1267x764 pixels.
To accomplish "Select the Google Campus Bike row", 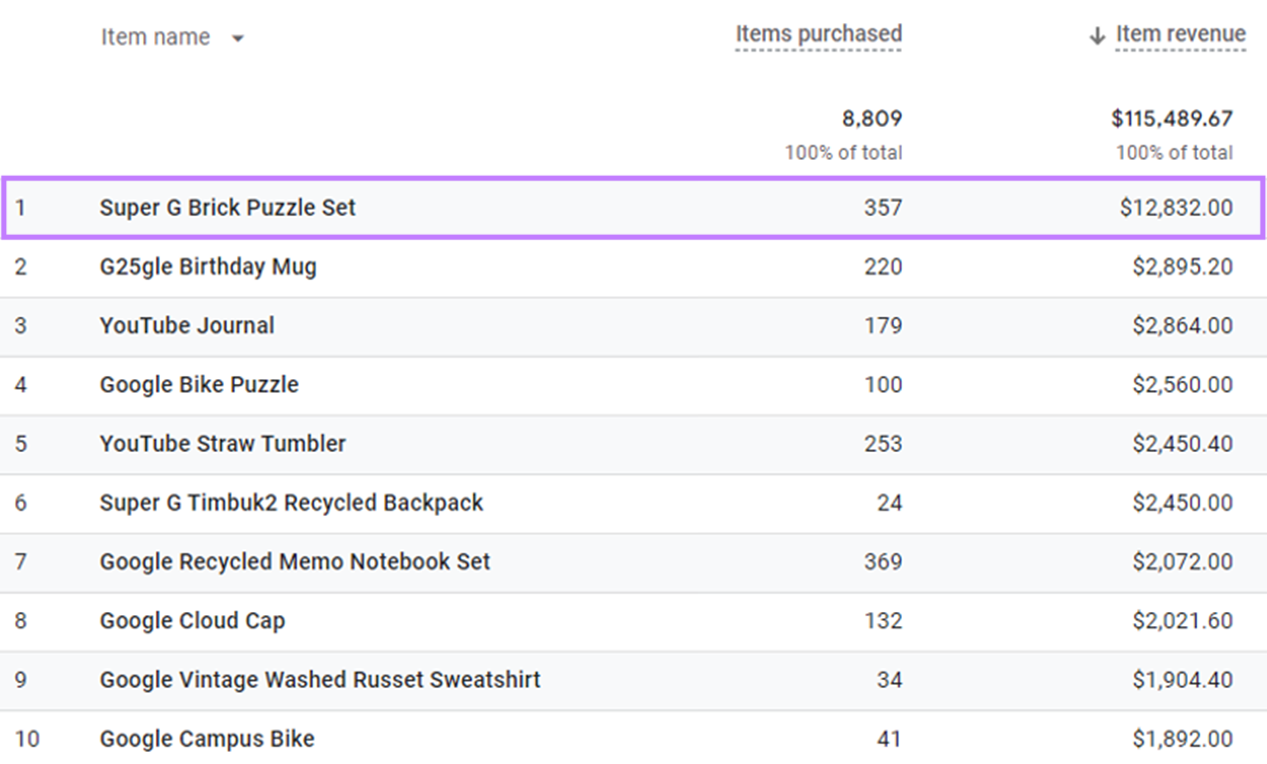I will click(x=206, y=738).
